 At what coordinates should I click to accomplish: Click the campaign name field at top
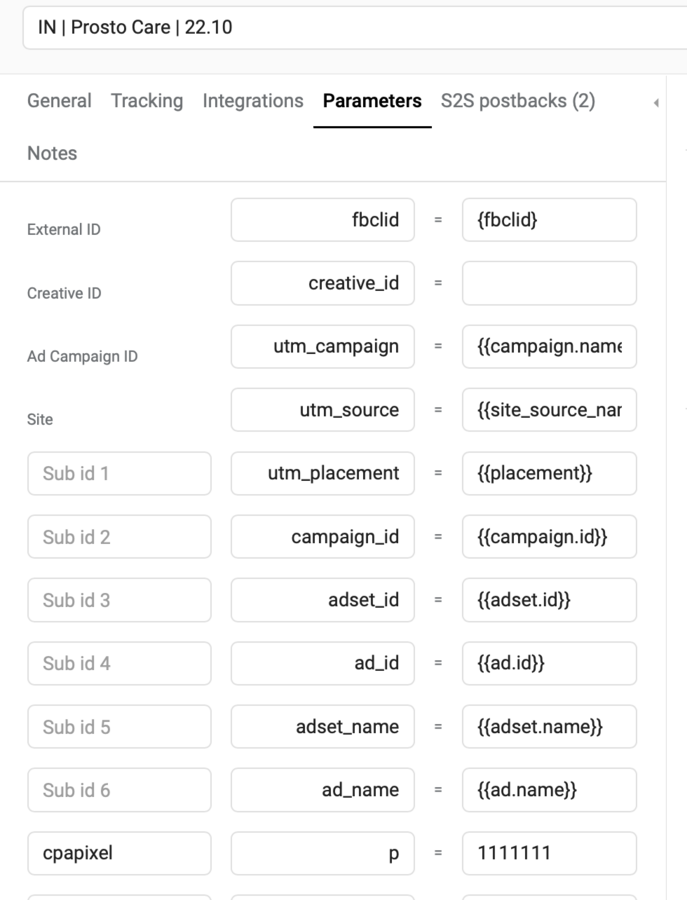(x=350, y=27)
